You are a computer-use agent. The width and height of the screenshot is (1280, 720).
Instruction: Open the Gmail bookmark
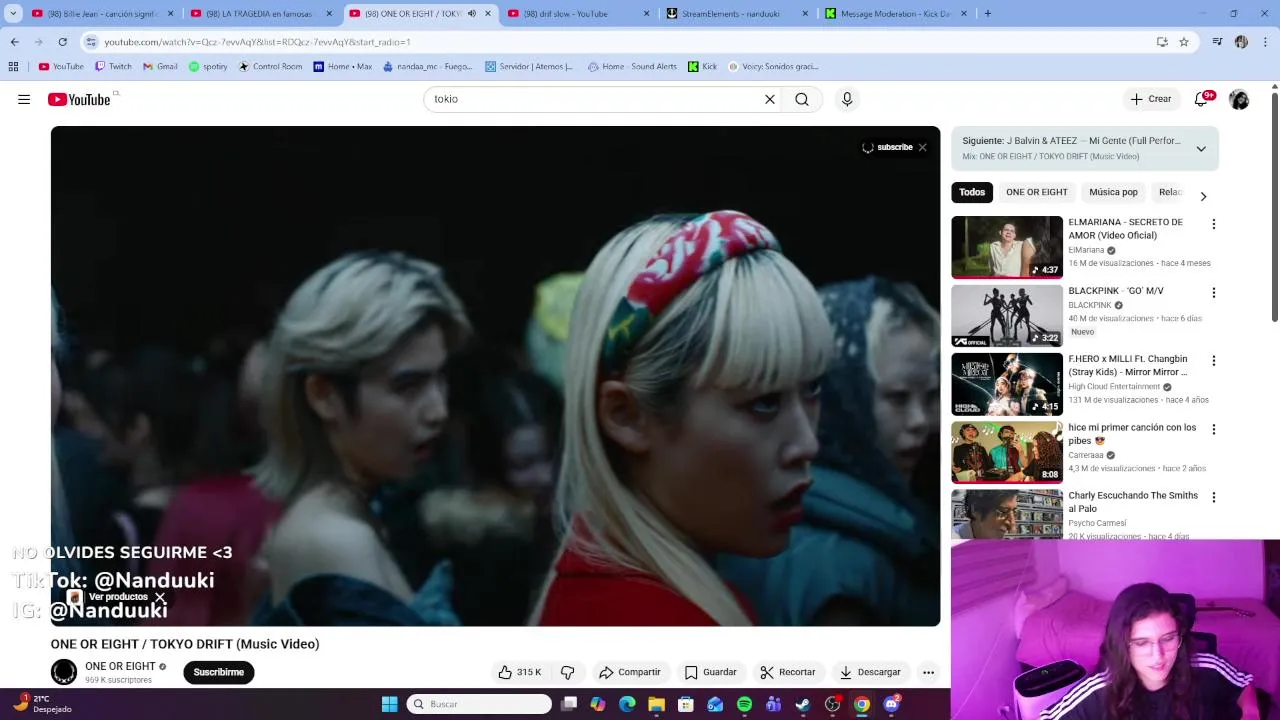(160, 67)
